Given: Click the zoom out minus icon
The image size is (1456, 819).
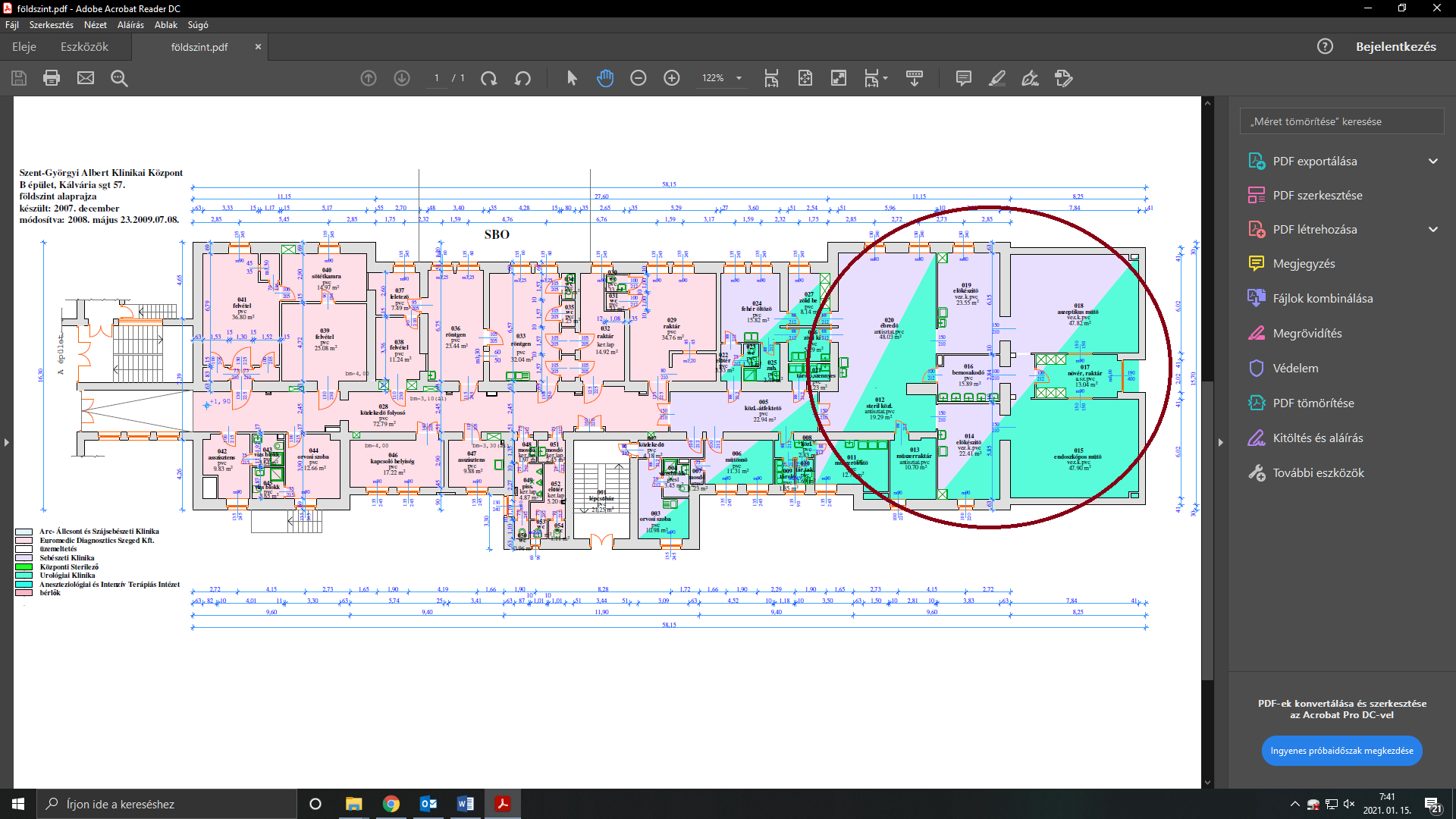Looking at the screenshot, I should click(639, 78).
